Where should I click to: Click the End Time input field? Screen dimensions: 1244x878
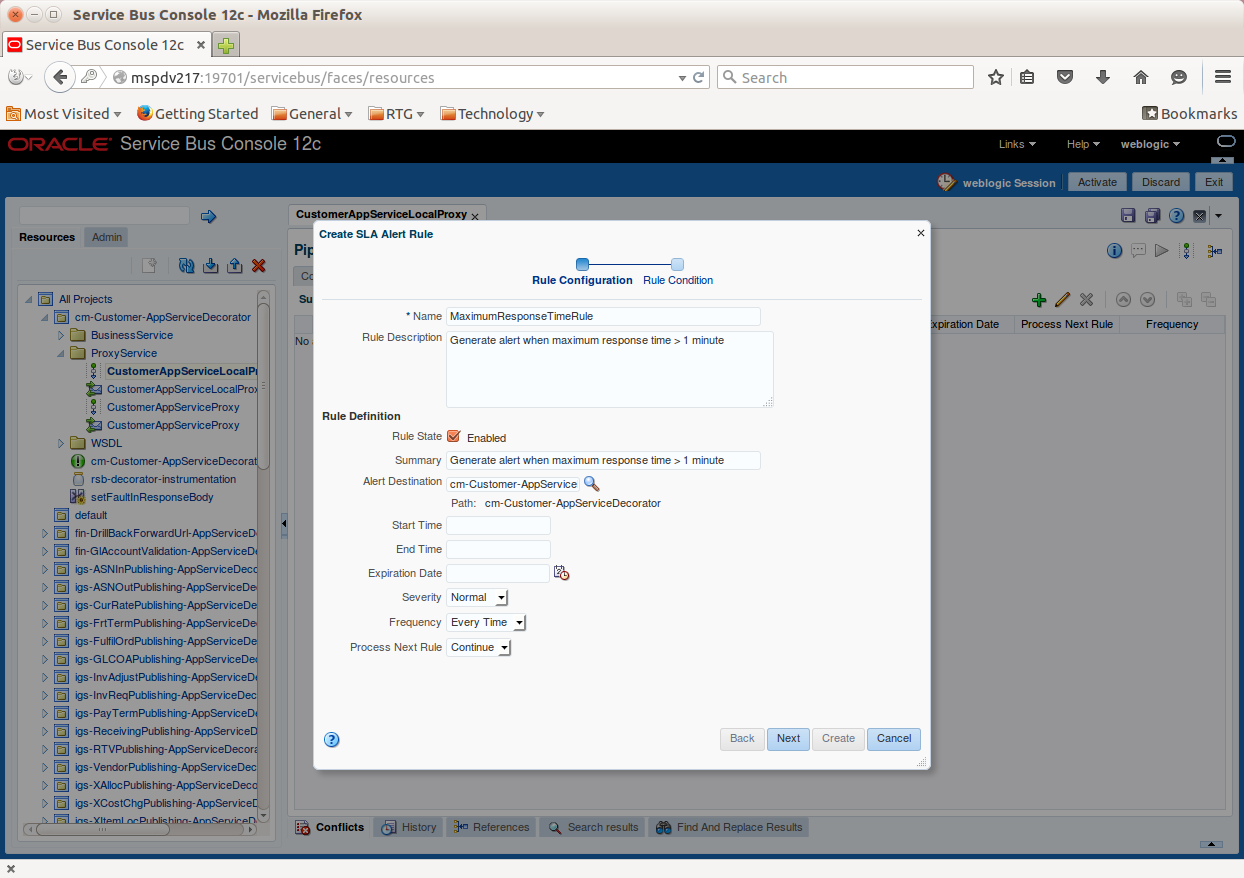498,549
